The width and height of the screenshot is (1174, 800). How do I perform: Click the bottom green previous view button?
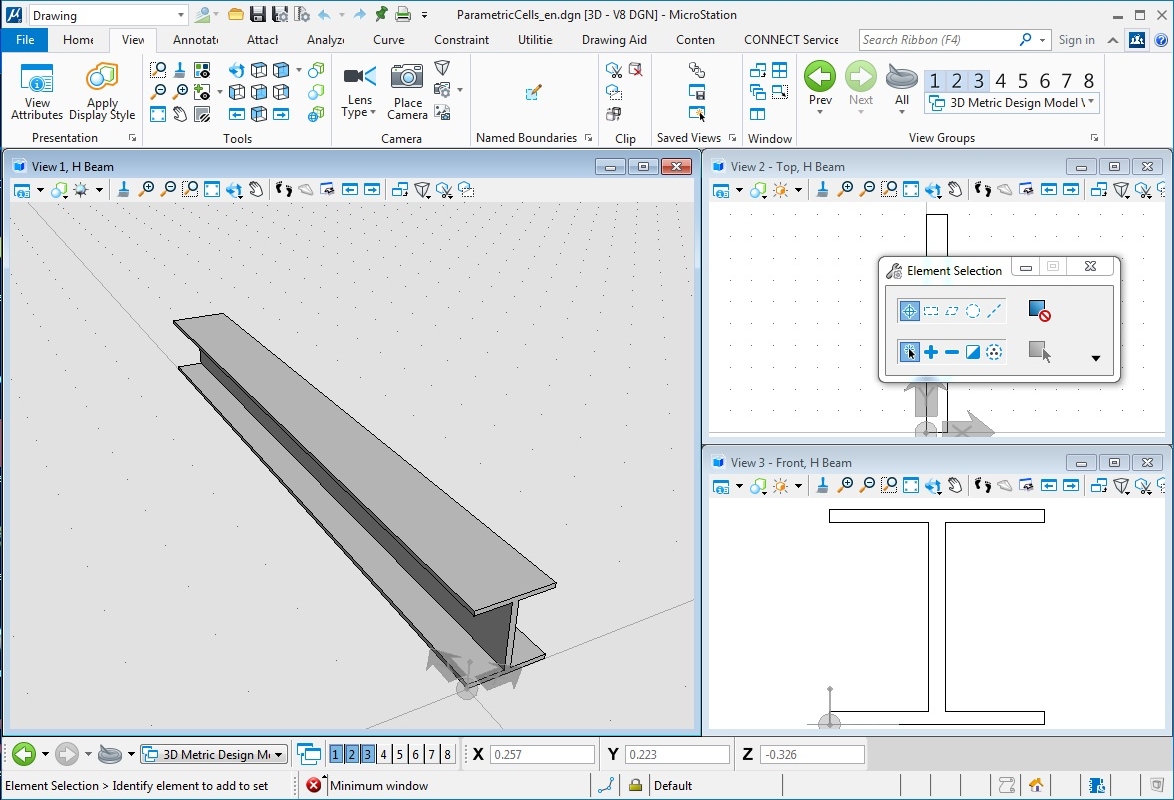point(24,754)
